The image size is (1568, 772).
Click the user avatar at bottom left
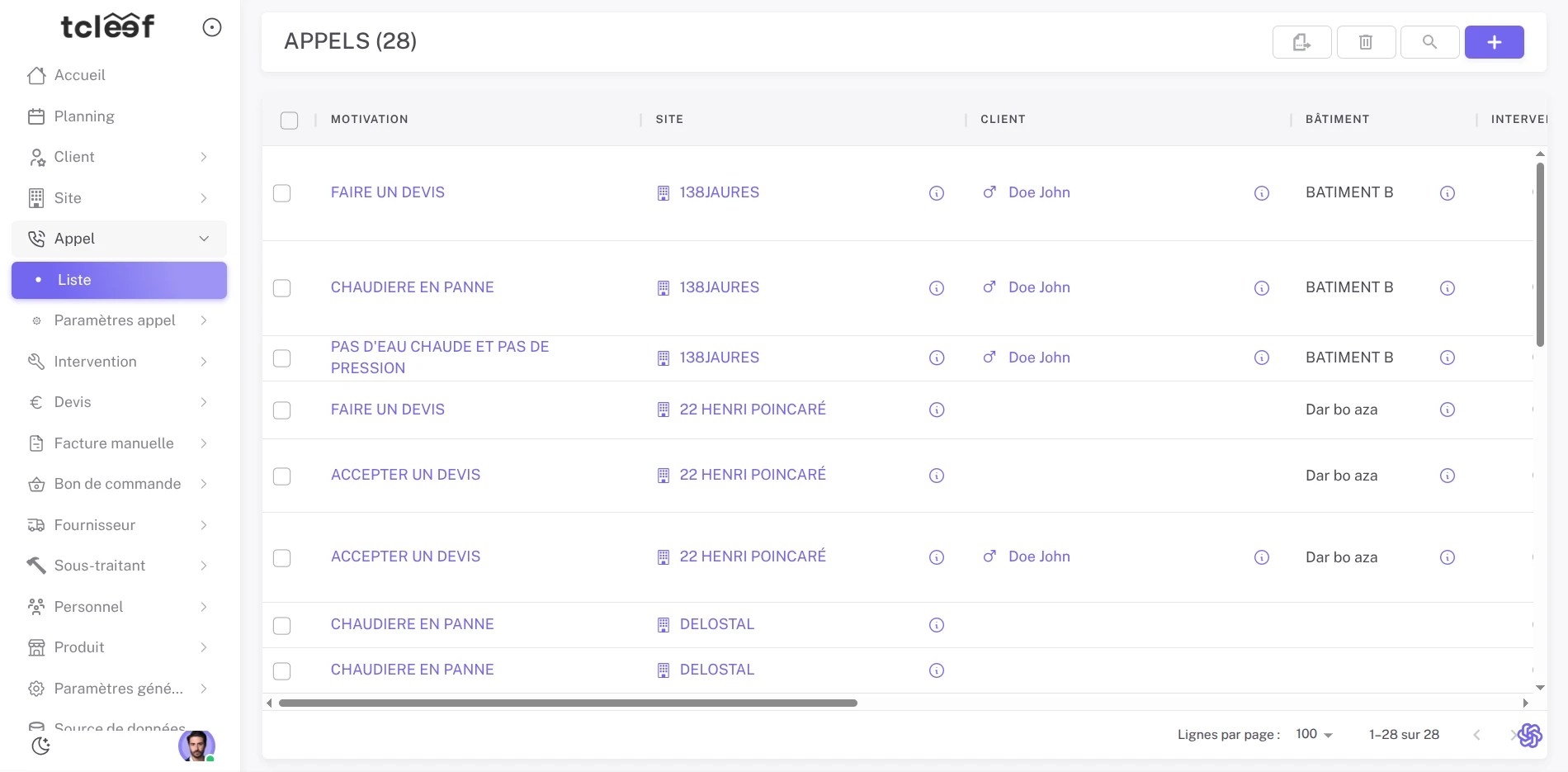pos(196,747)
